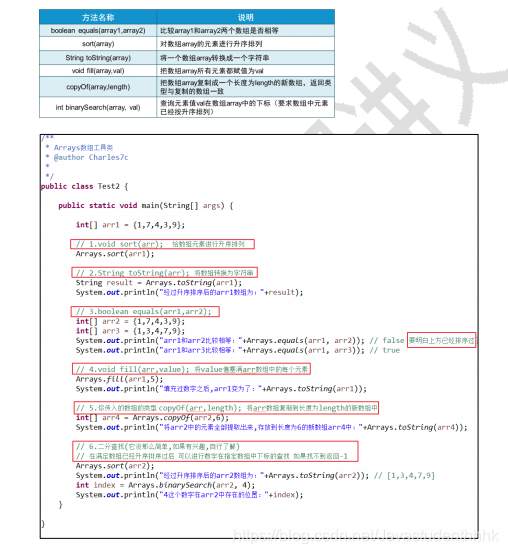Click the comment '// 1.void sort(arr);'
Image resolution: width=508 pixels, height=554 pixels.
(119, 244)
